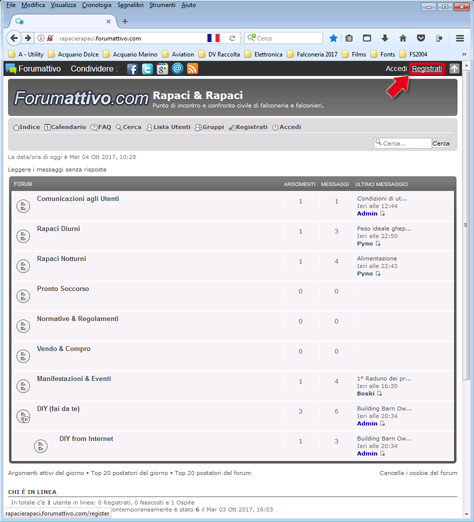Open the Modifica menu
This screenshot has height=522, width=474.
pos(33,5)
